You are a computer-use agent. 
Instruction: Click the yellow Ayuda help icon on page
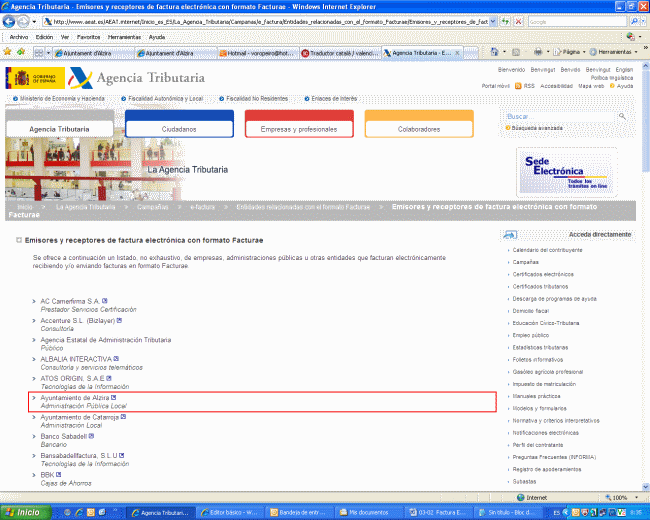pyautogui.click(x=612, y=86)
